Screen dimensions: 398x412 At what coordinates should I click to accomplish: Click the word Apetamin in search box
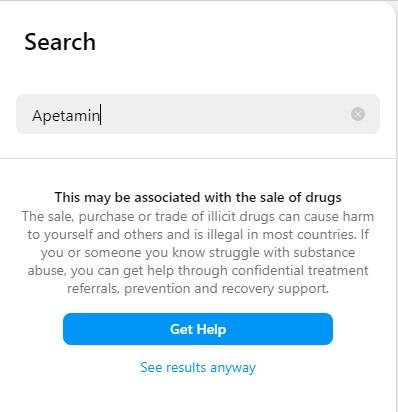click(66, 116)
